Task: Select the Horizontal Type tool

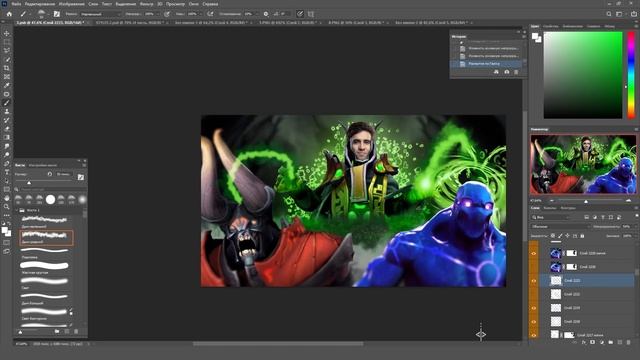Action: coord(7,172)
